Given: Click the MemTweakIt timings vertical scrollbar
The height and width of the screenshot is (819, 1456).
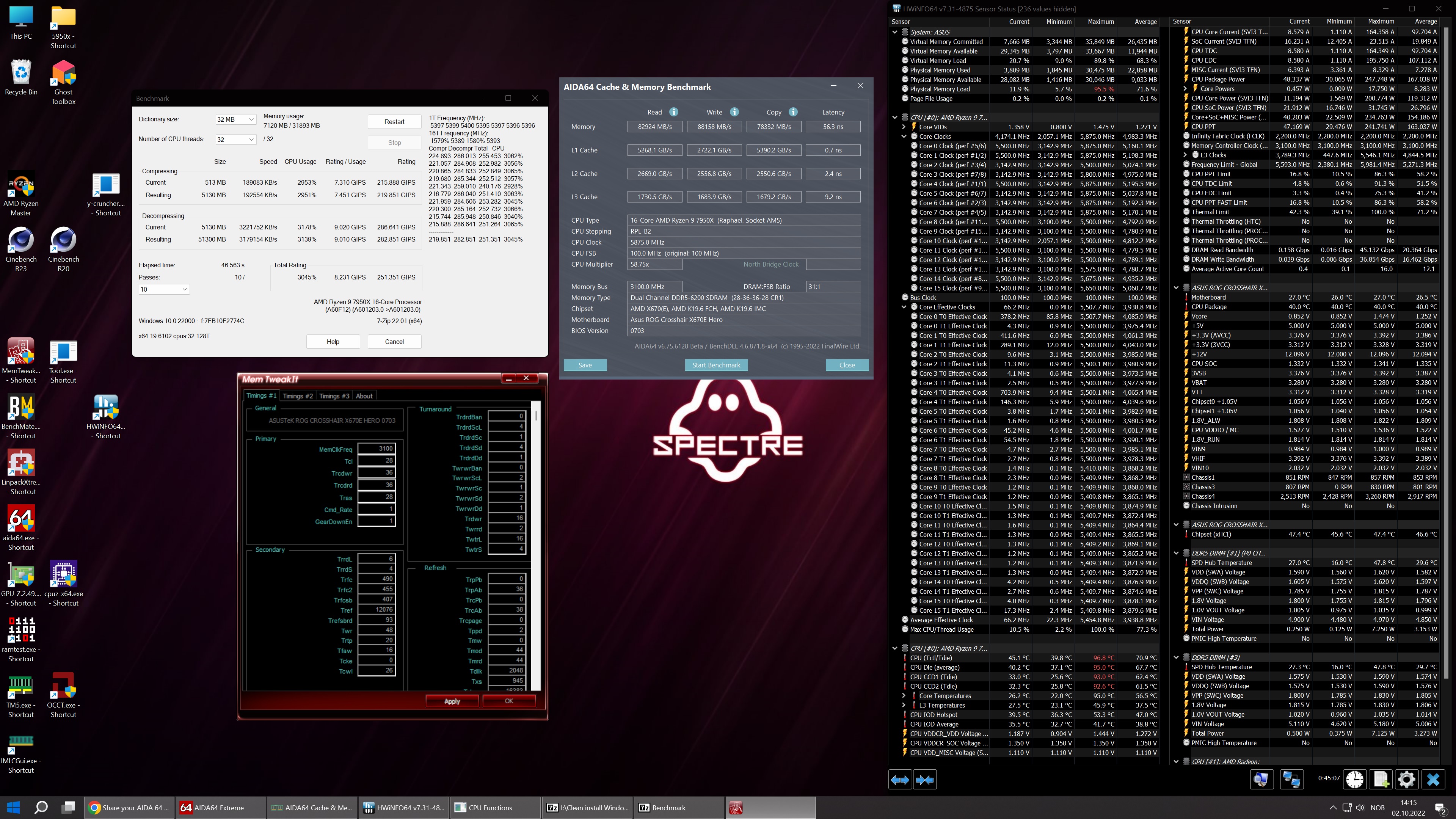Looking at the screenshot, I should click(x=537, y=546).
